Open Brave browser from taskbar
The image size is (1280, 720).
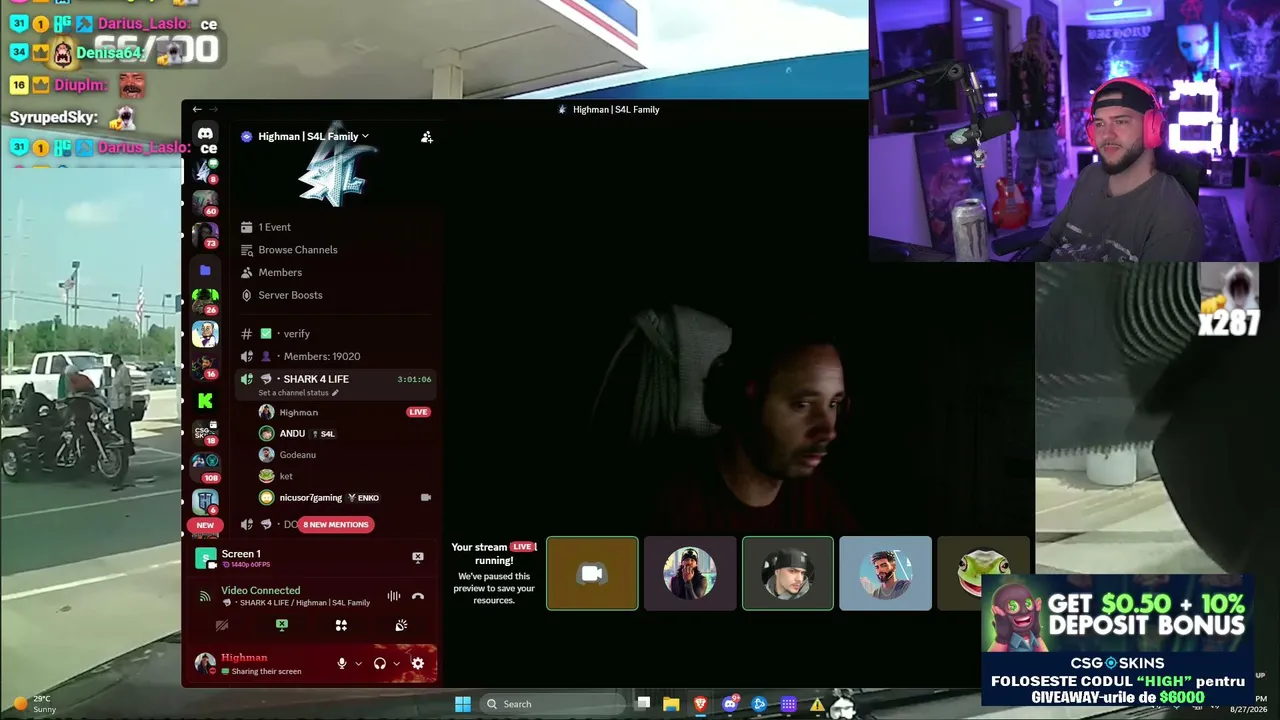click(x=701, y=704)
